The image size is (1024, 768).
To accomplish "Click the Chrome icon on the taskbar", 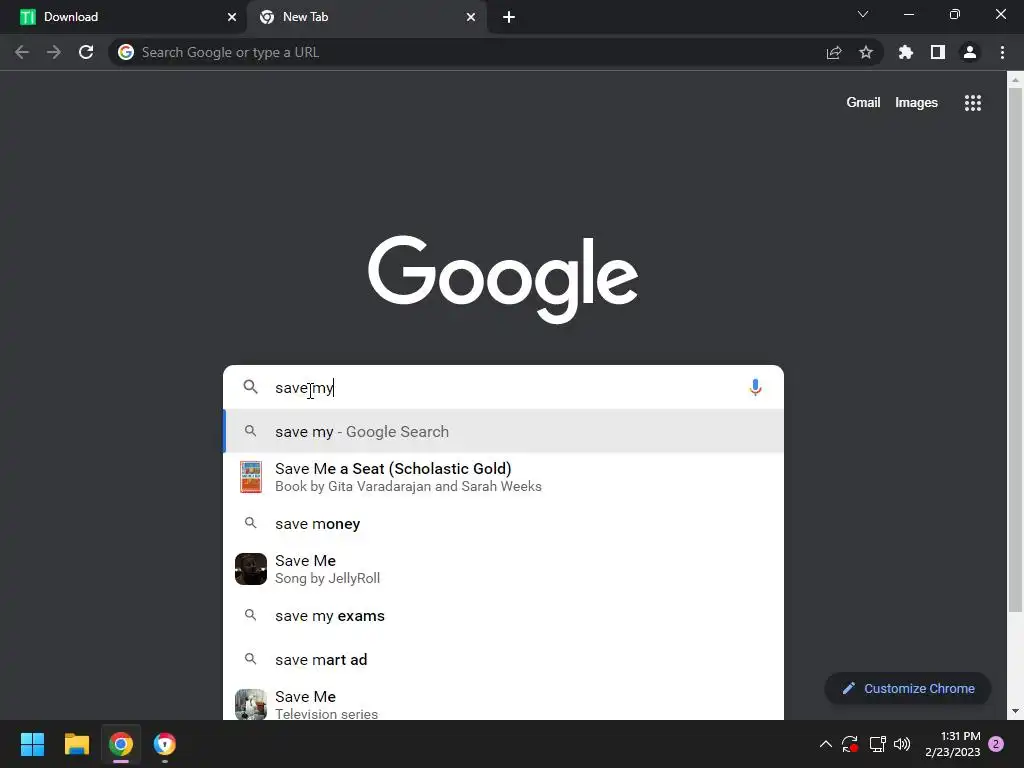I will 121,744.
